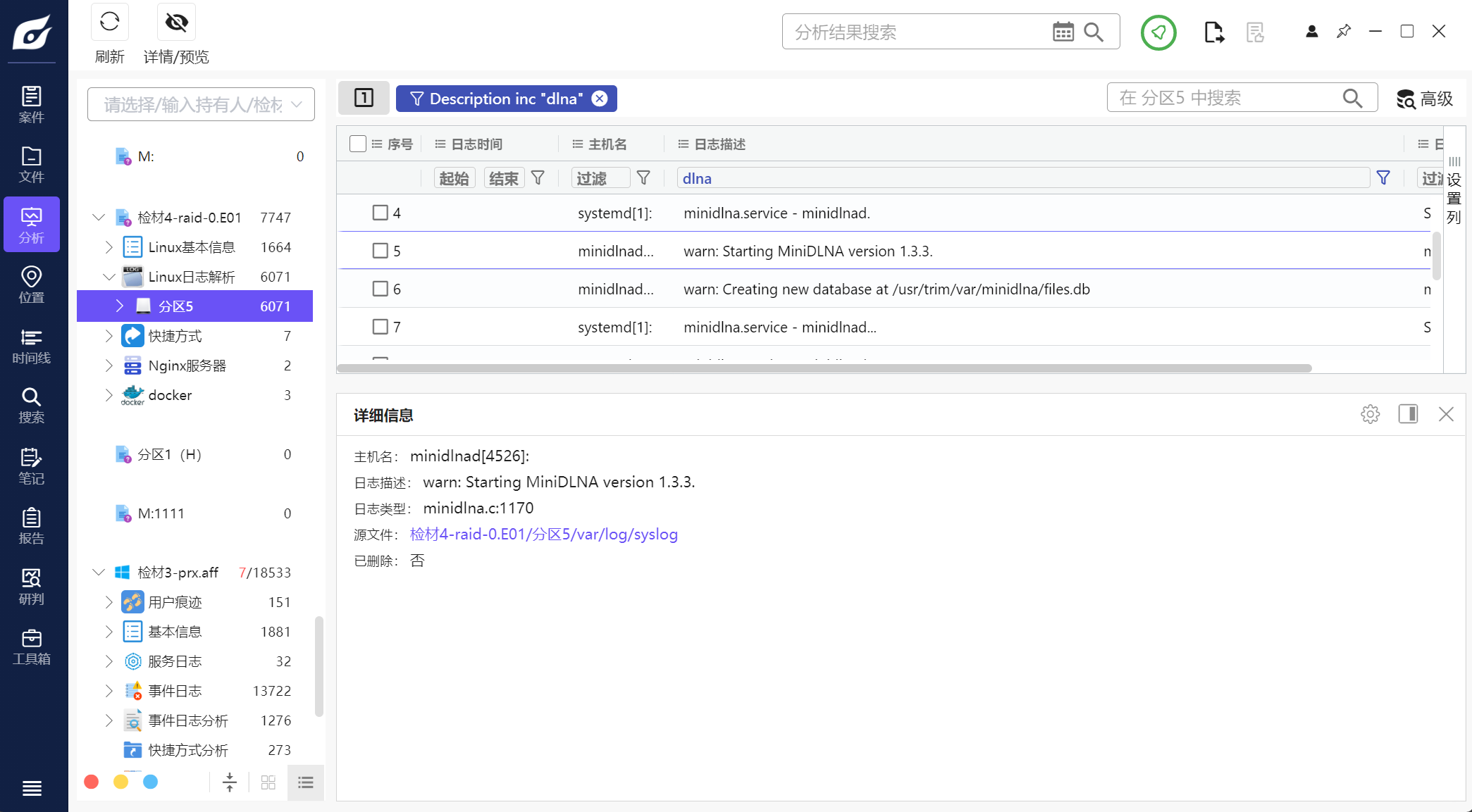1472x812 pixels.
Task: Open the 时间线 timeline sidebar icon
Action: [31, 346]
